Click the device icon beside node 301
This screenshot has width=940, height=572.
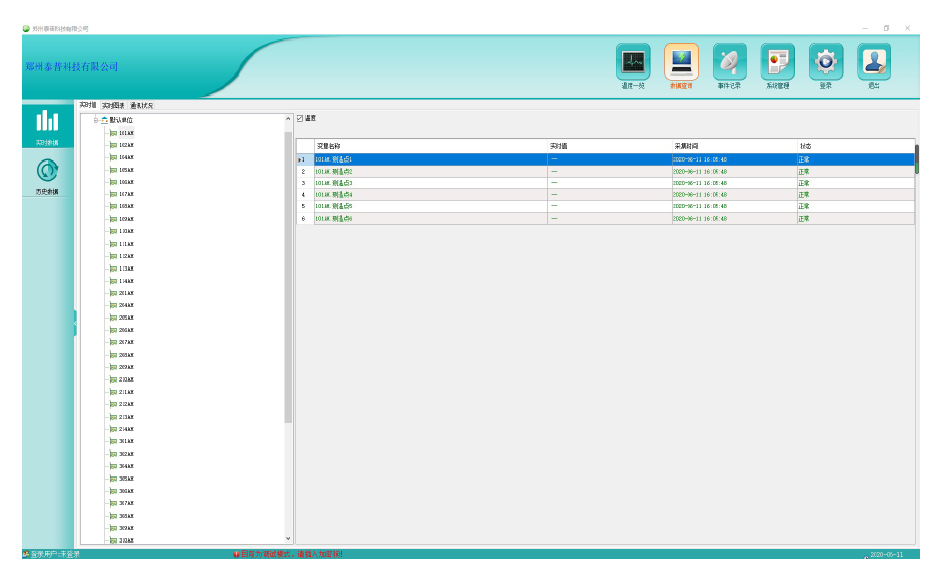tap(113, 441)
